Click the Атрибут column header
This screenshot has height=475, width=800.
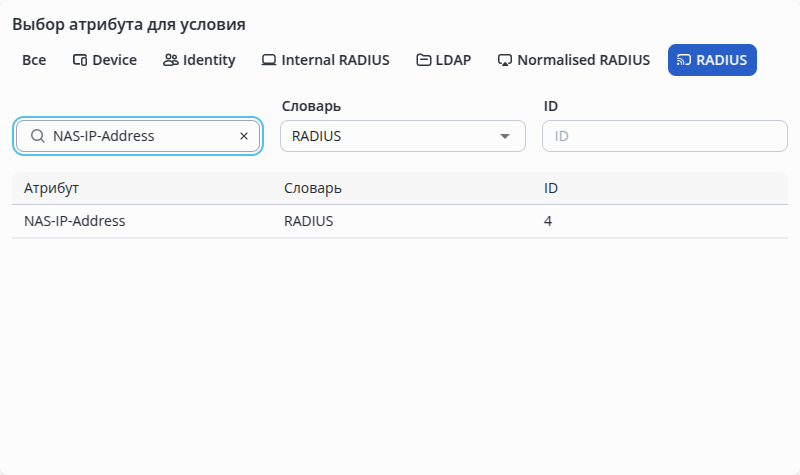click(51, 188)
